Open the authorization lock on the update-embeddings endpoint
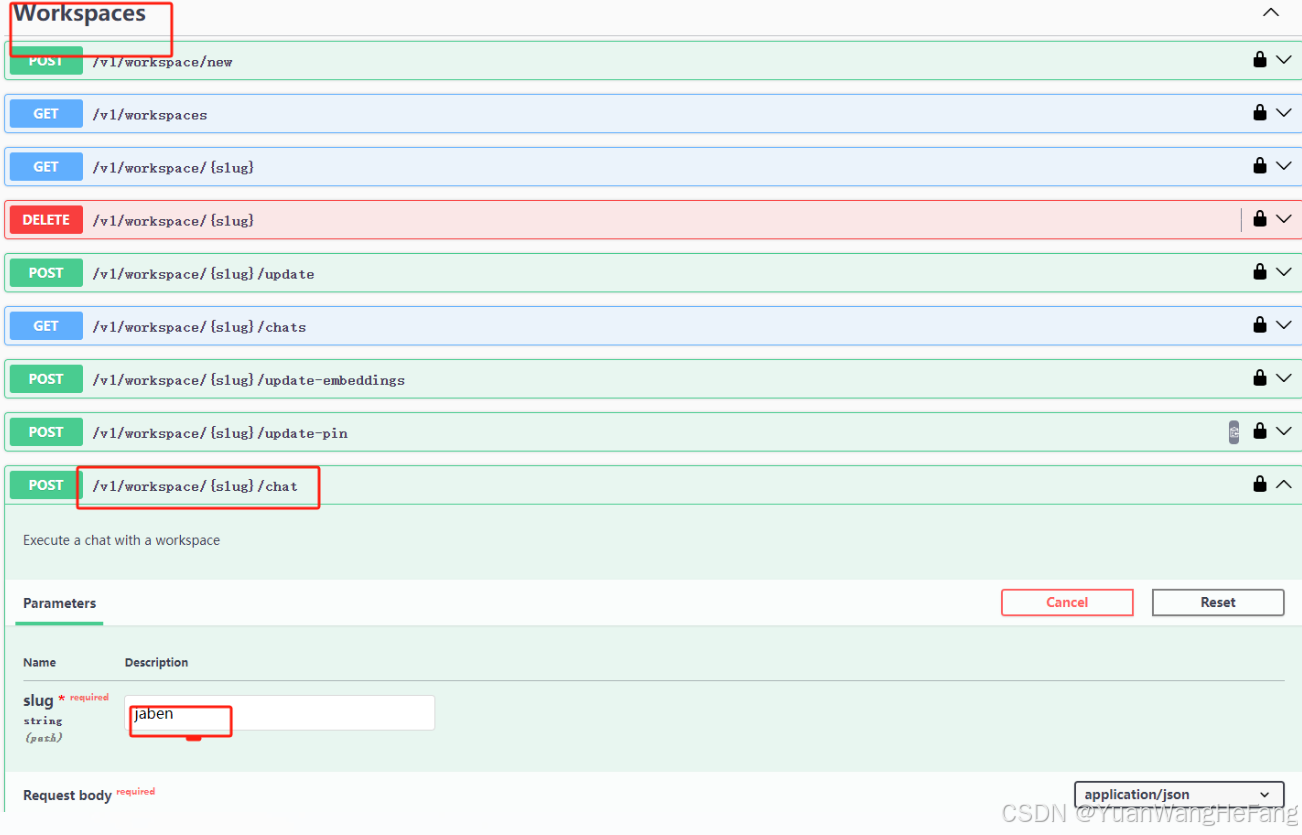The height and width of the screenshot is (835, 1302). click(x=1260, y=378)
